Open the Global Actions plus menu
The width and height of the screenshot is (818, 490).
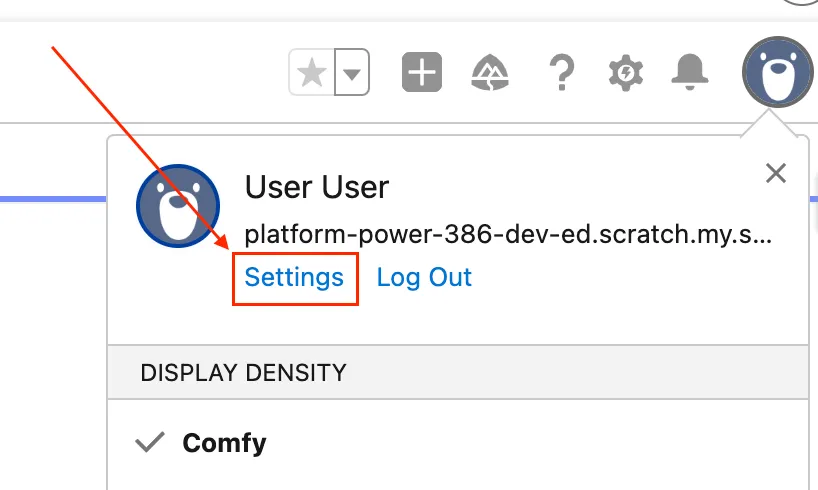[422, 73]
